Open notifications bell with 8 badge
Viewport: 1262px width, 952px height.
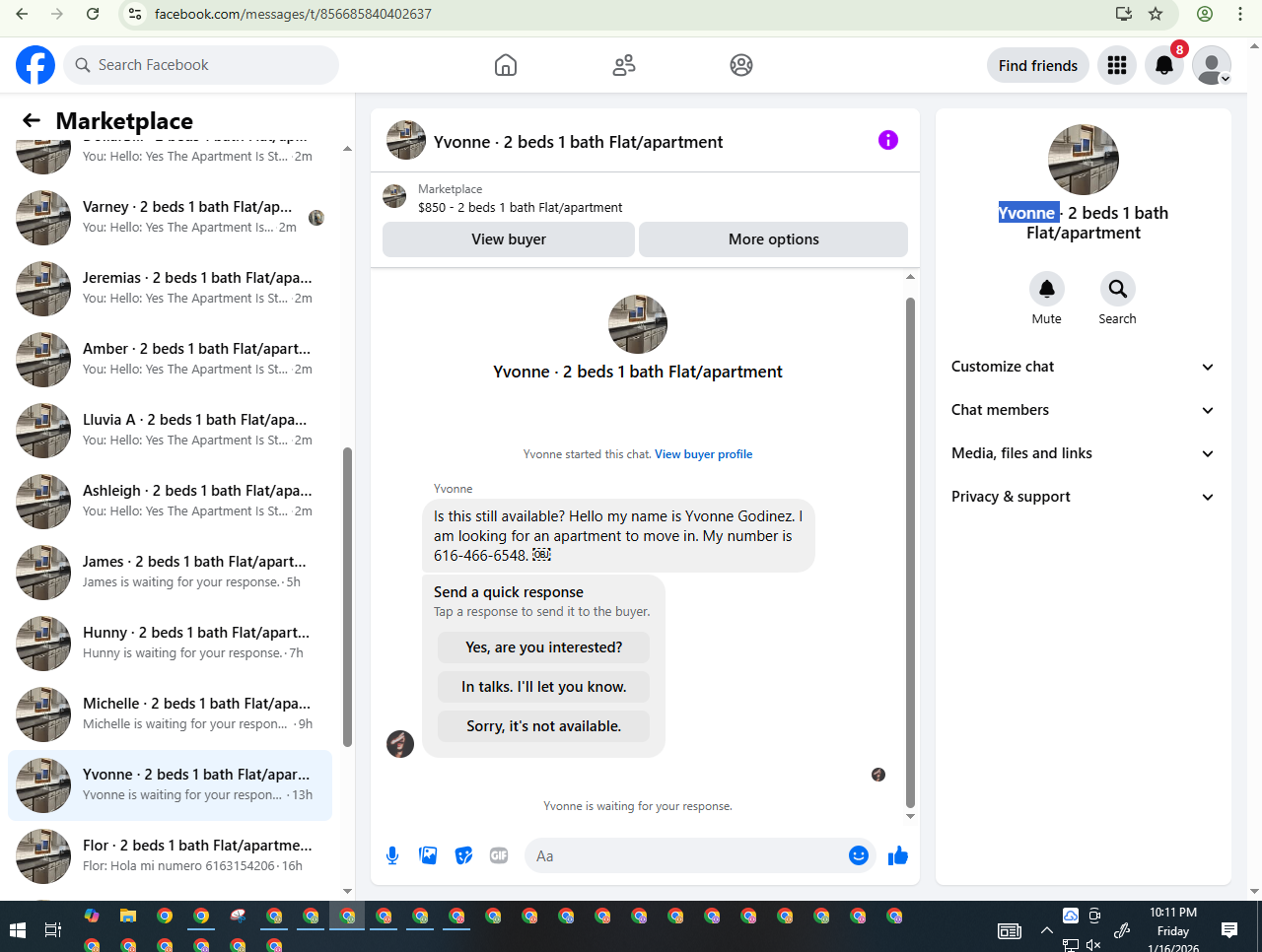click(1164, 65)
